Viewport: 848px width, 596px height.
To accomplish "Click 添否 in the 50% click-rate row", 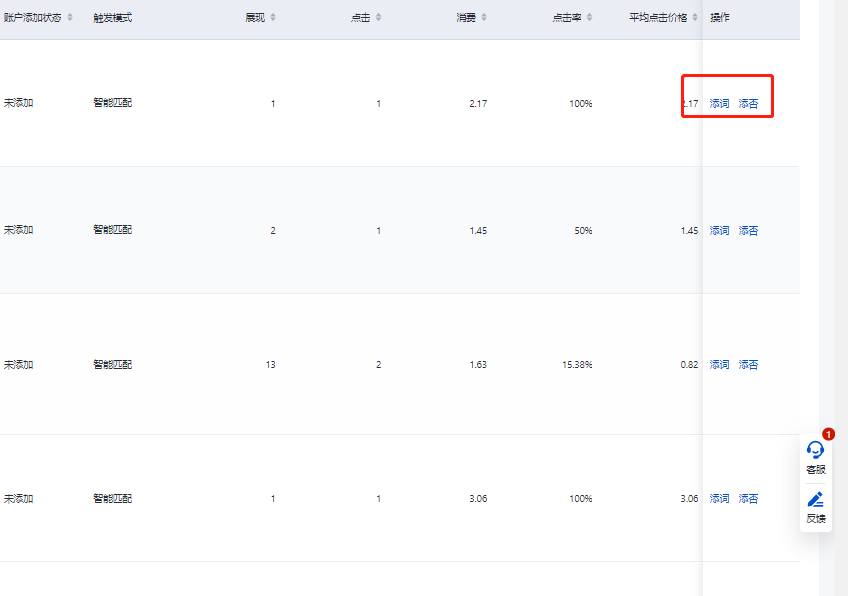I will coord(748,231).
